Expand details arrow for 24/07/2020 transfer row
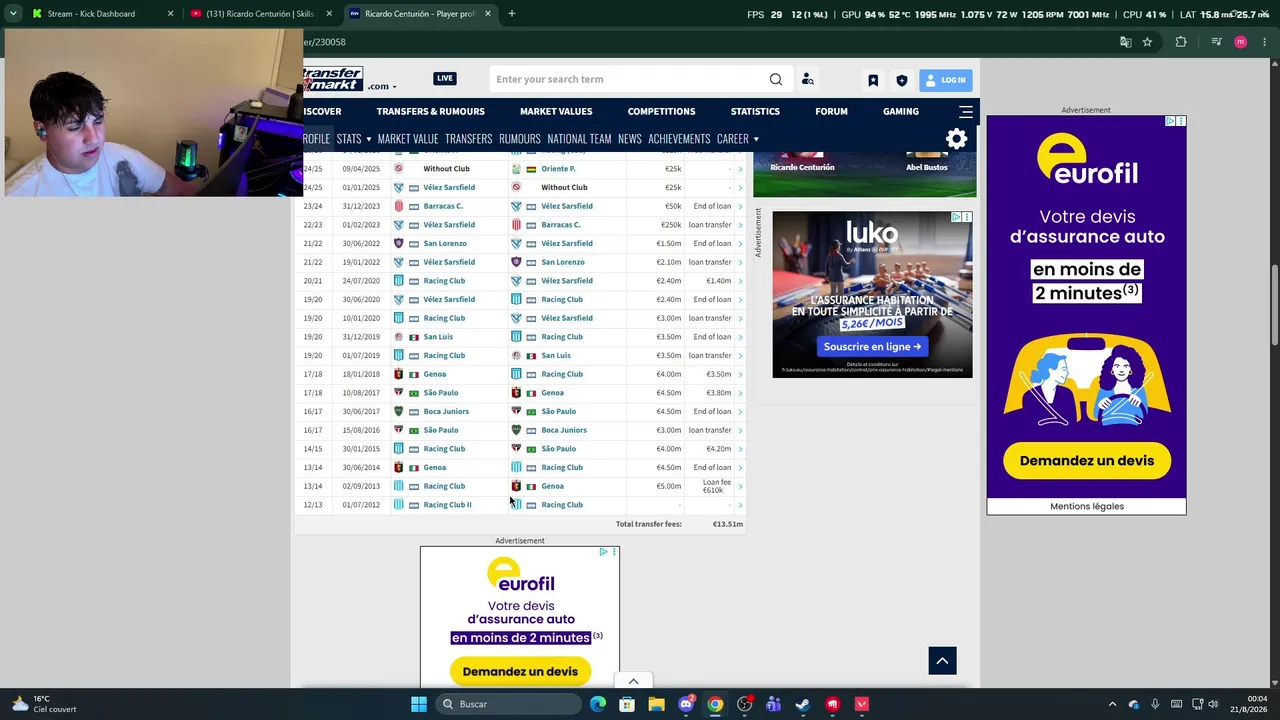This screenshot has height=720, width=1280. [740, 281]
